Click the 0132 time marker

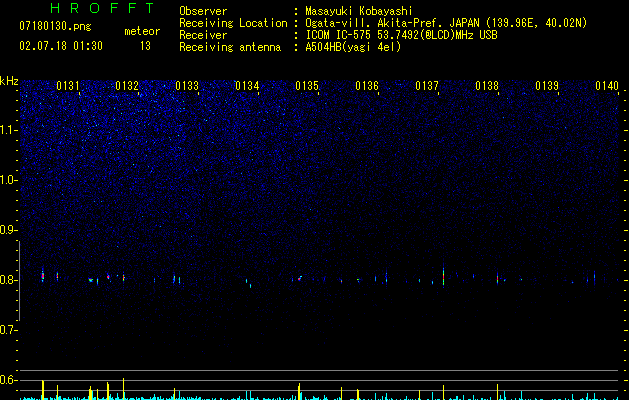127,86
